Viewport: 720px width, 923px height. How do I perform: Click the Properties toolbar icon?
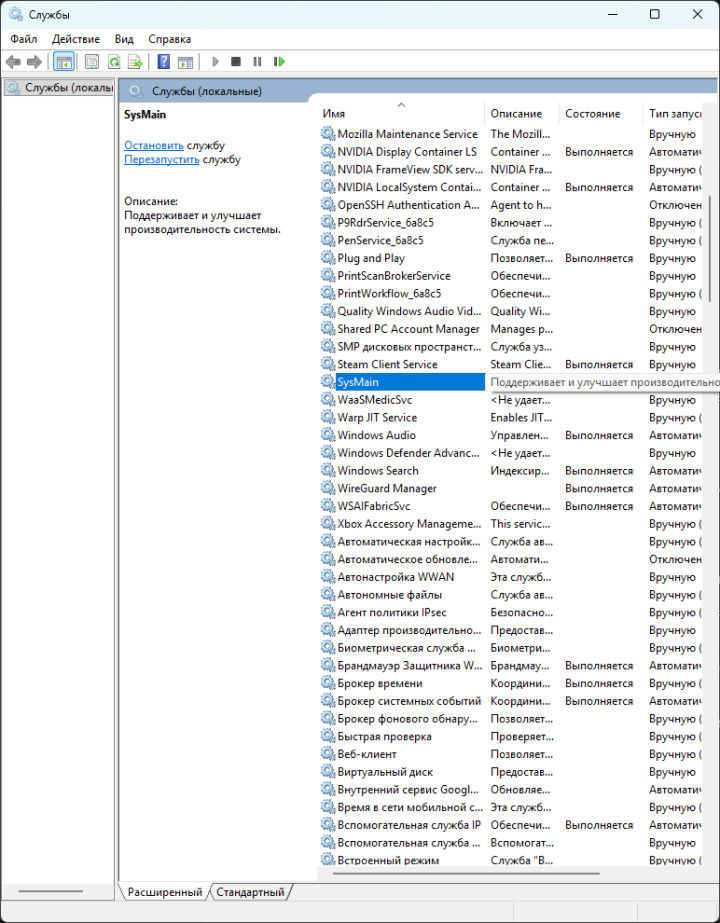pos(92,62)
